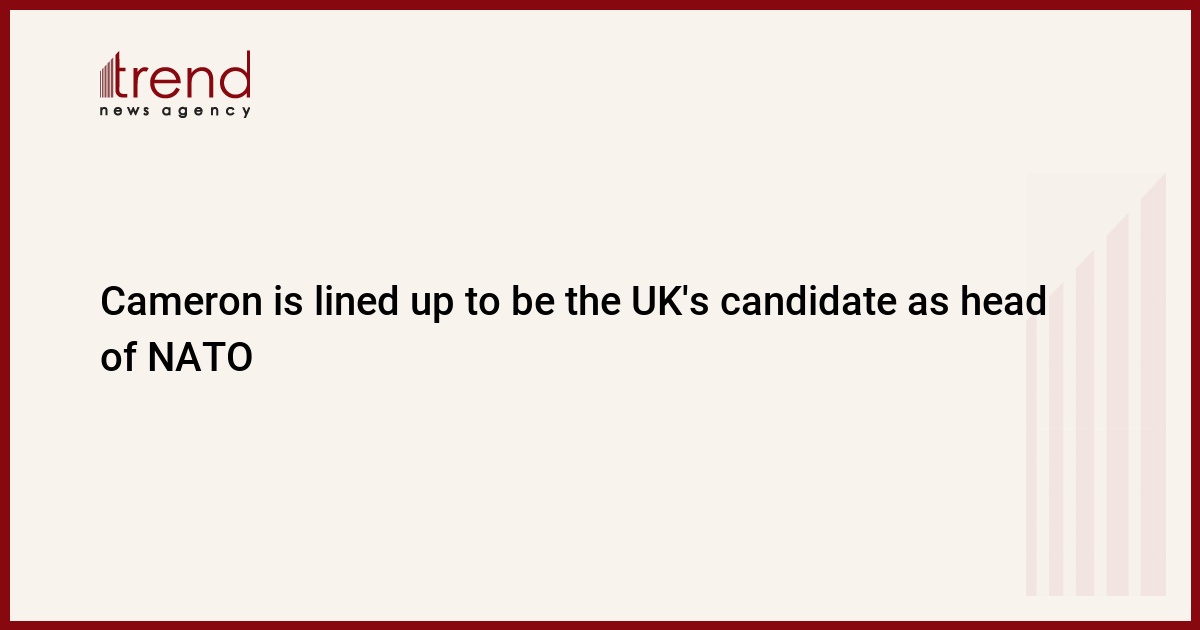The height and width of the screenshot is (630, 1200).
Task: Click the letter "d" in the trend logo
Action: point(236,76)
